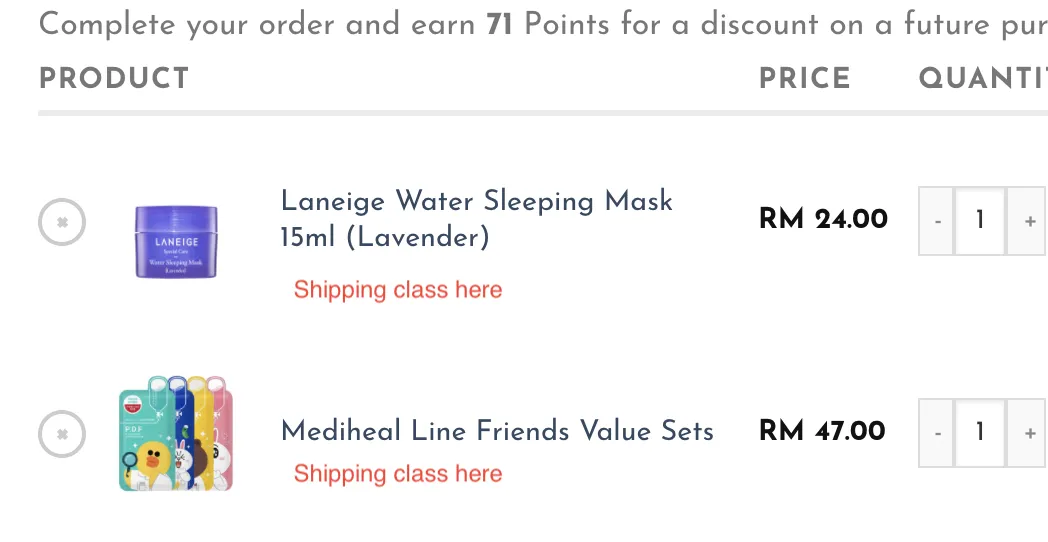This screenshot has width=1048, height=542.
Task: Click the PRODUCT column header
Action: point(114,79)
